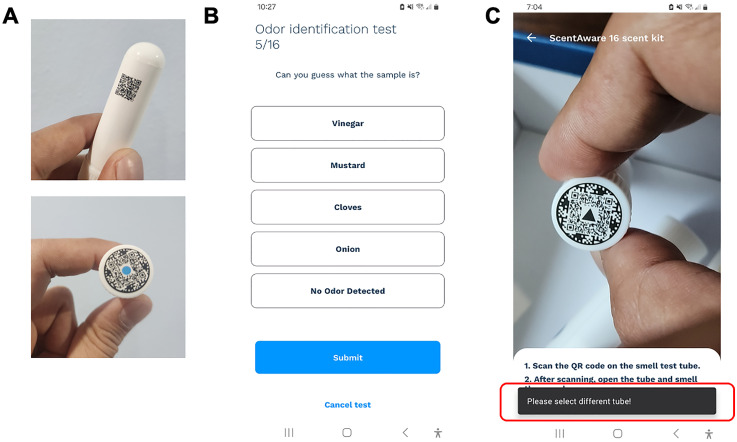Tap the QR code with triangle in camera view
The image size is (737, 442).
pos(589,213)
